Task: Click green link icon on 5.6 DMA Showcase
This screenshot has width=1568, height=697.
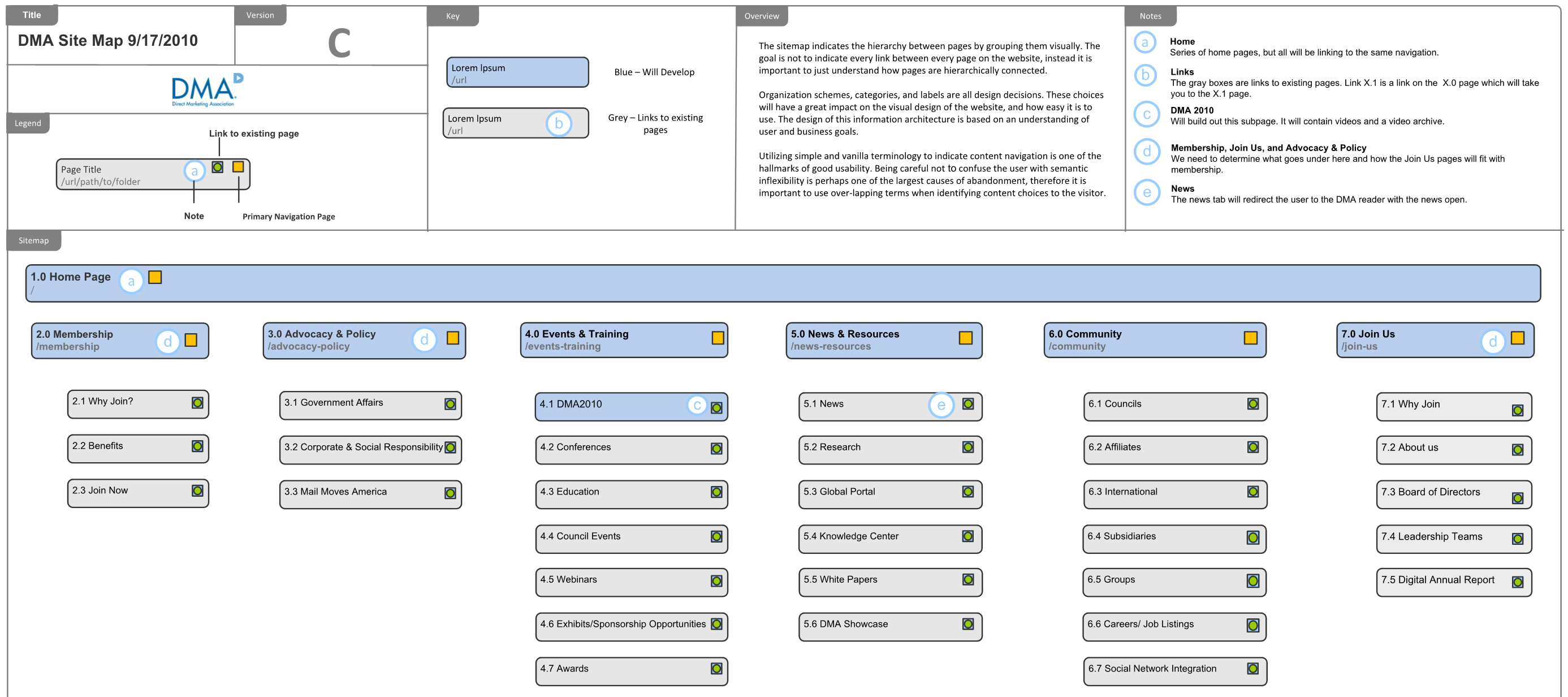Action: point(968,624)
